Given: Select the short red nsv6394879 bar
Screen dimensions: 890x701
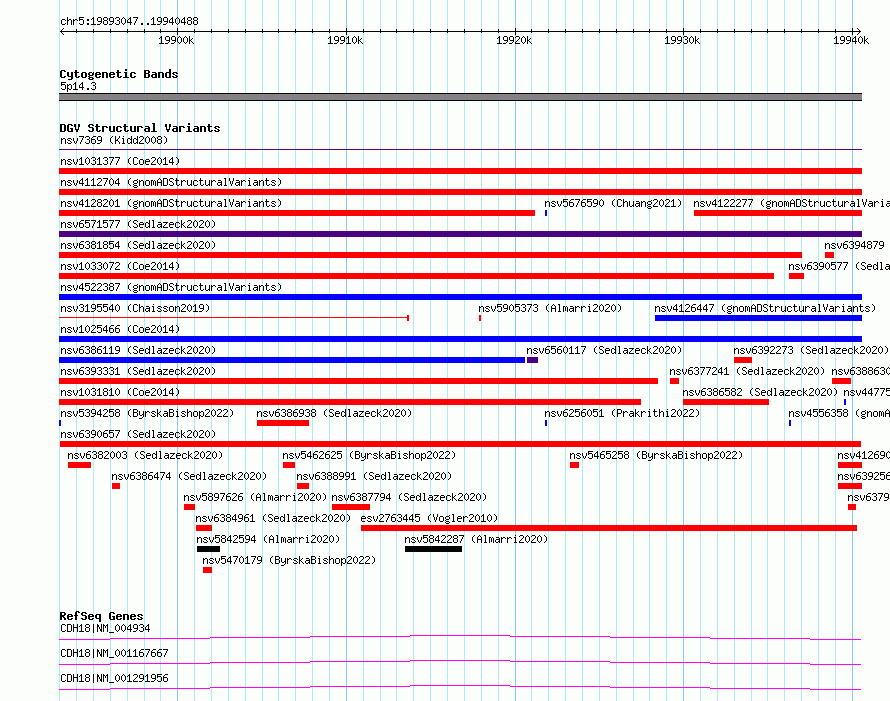Looking at the screenshot, I should pos(829,255).
